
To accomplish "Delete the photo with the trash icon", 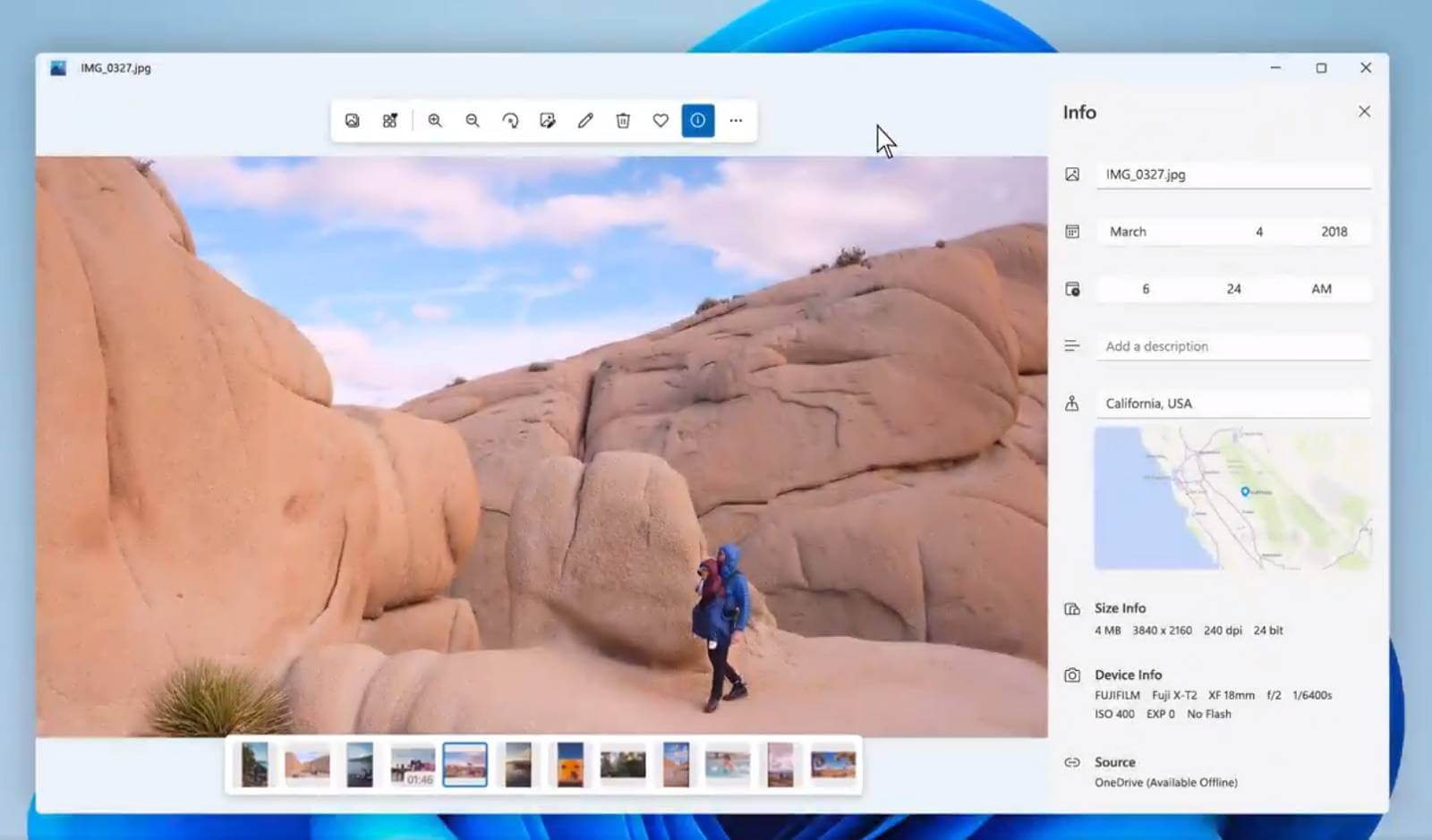I will [x=623, y=121].
